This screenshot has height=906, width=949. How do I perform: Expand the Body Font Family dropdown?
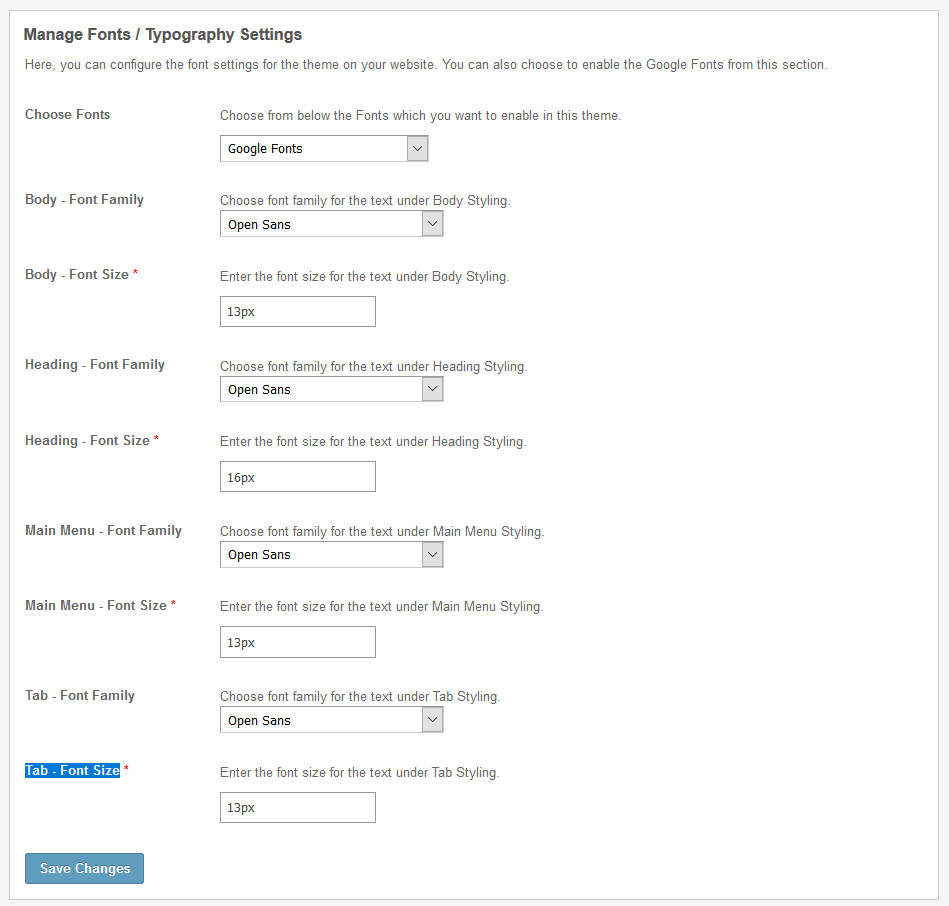331,224
